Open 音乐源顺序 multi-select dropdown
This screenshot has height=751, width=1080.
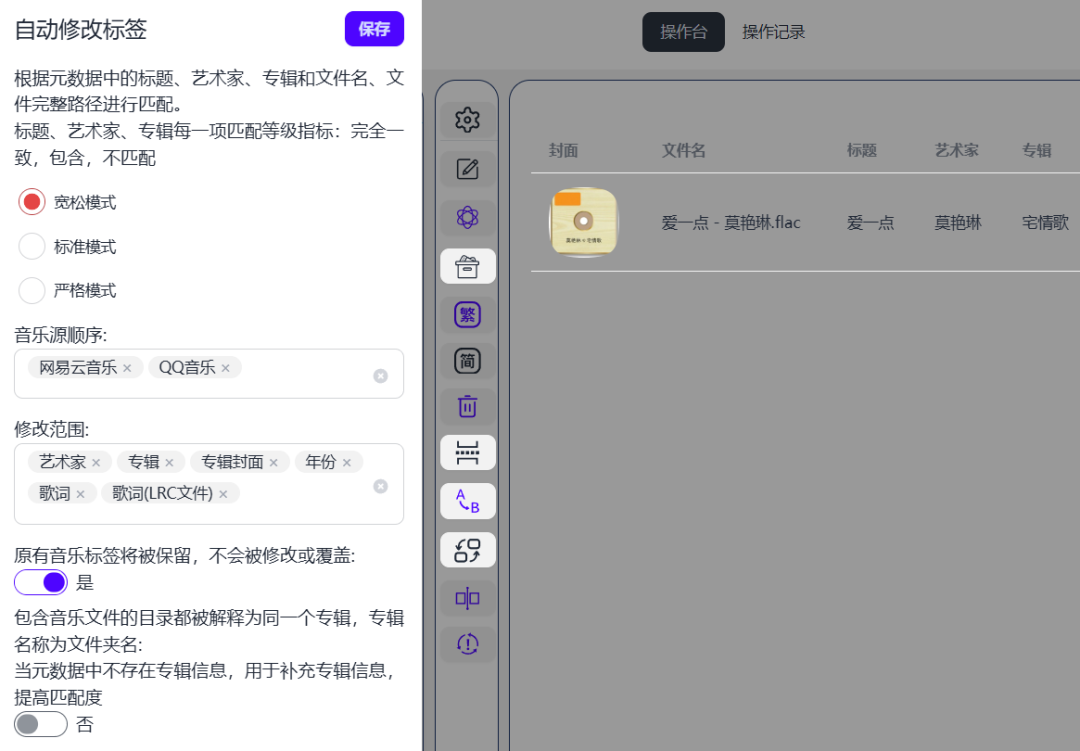click(x=209, y=373)
